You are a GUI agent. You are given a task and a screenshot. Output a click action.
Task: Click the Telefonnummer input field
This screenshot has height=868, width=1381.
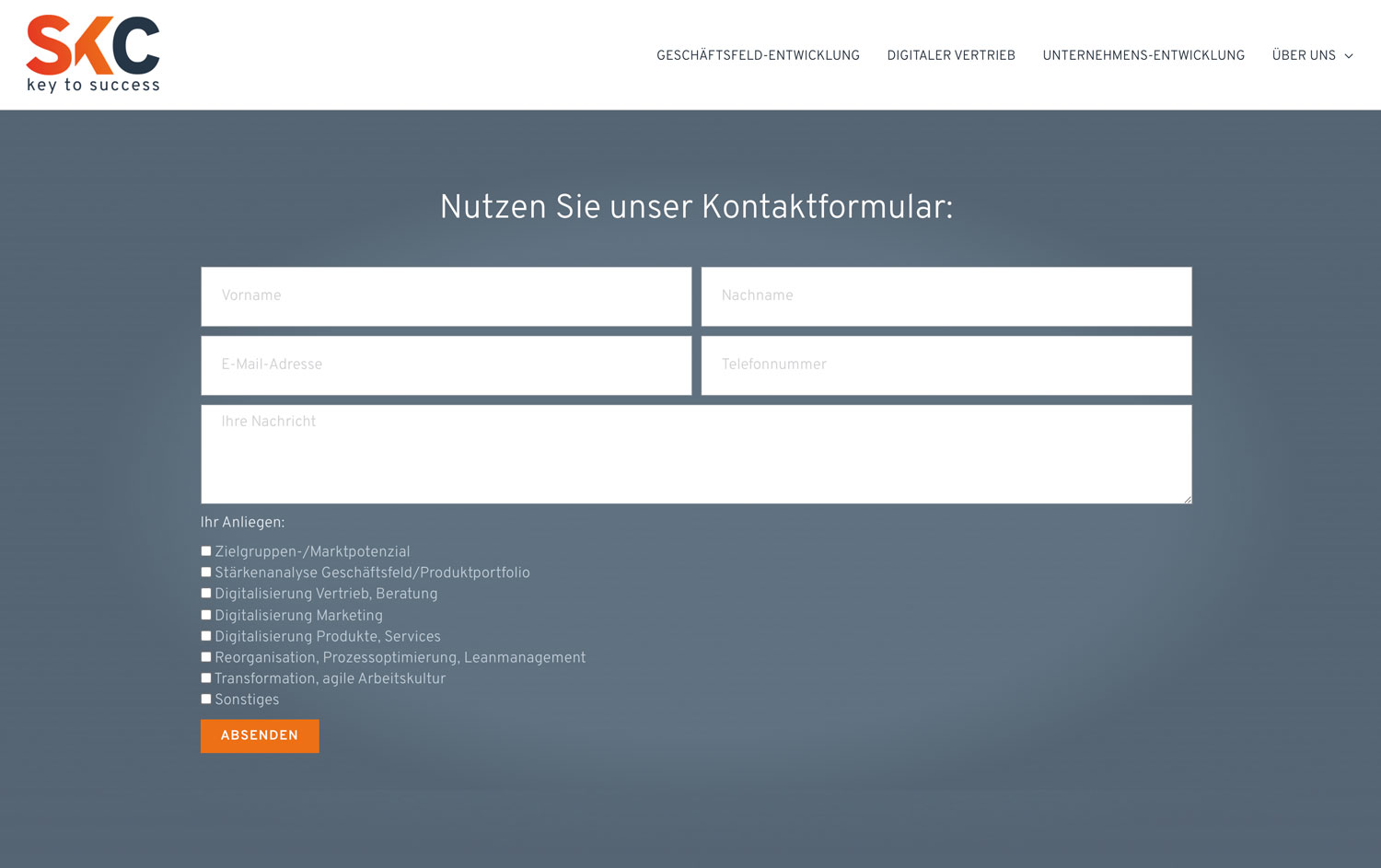tap(946, 365)
